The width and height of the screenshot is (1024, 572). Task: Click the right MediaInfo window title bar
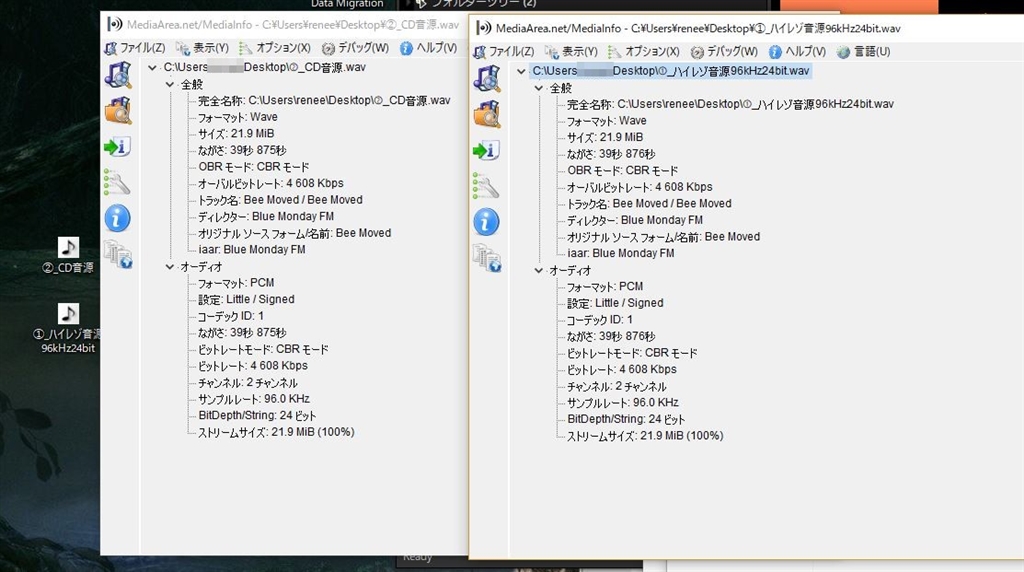(746, 28)
